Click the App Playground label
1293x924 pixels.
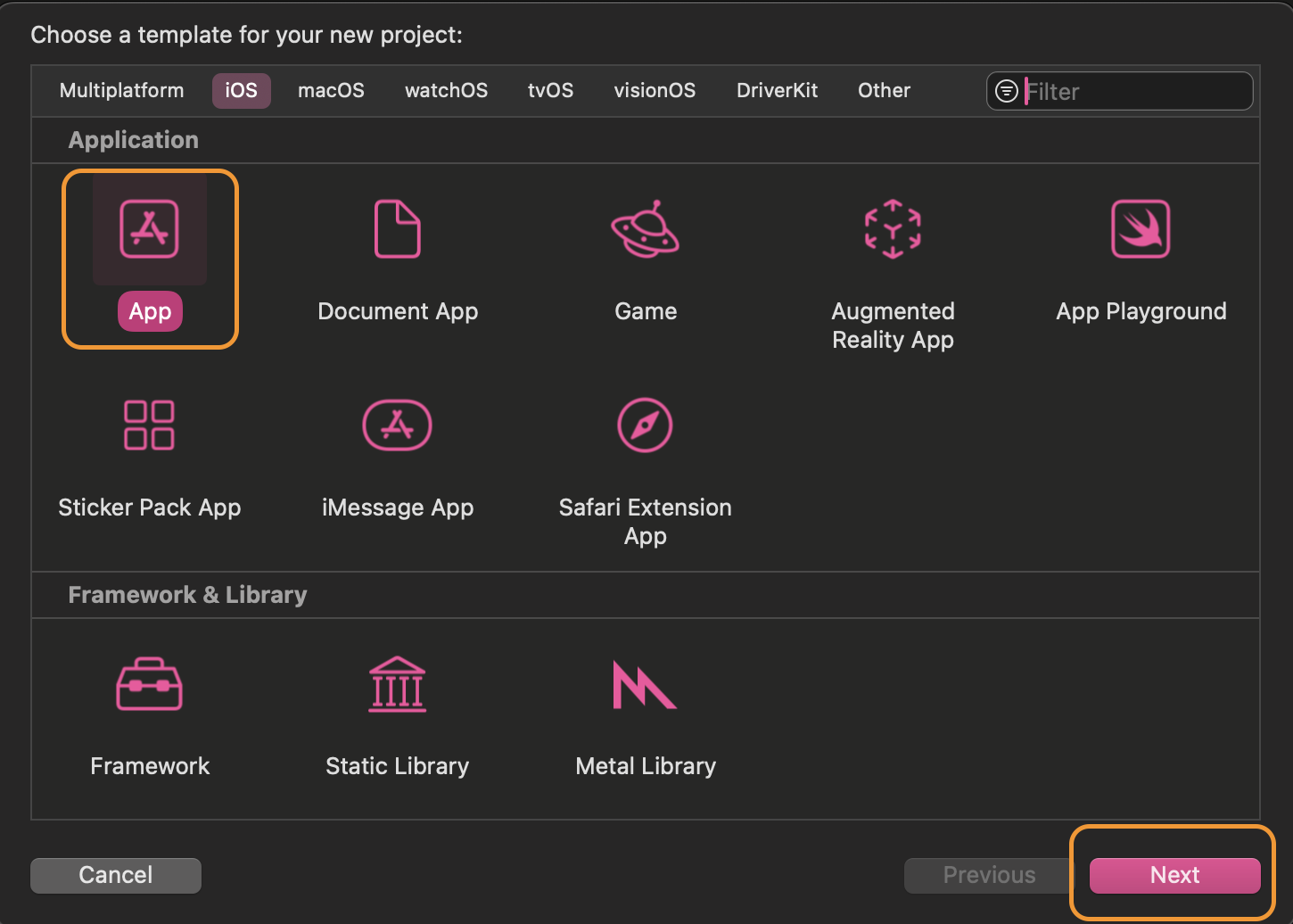[x=1141, y=311]
